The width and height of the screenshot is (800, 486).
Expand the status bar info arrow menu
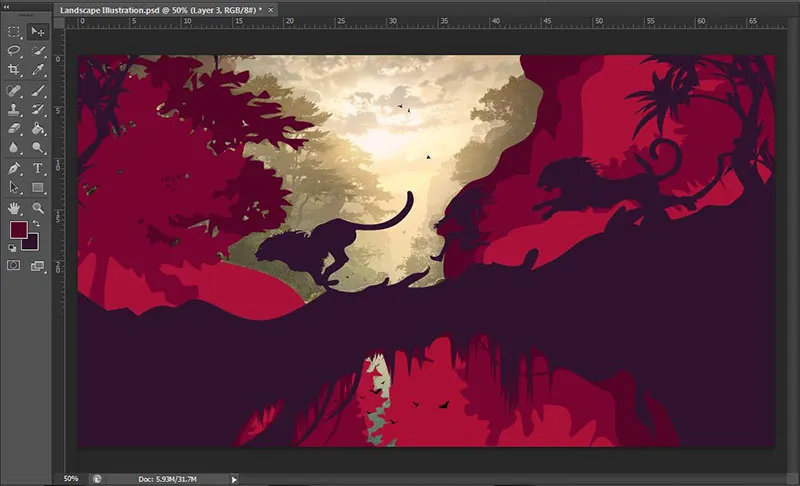pos(234,479)
